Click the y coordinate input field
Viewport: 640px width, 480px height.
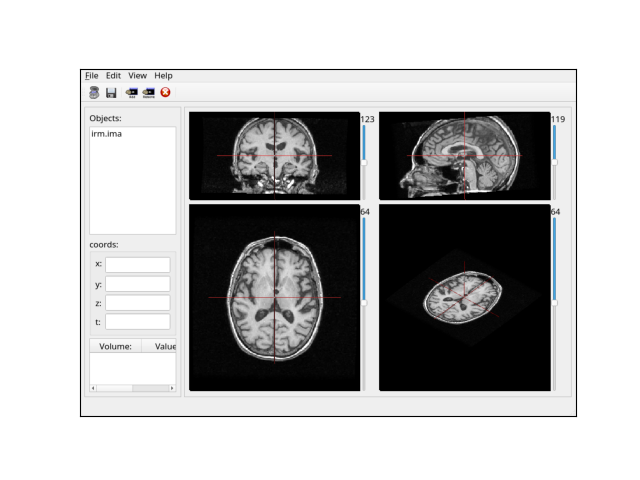(138, 284)
